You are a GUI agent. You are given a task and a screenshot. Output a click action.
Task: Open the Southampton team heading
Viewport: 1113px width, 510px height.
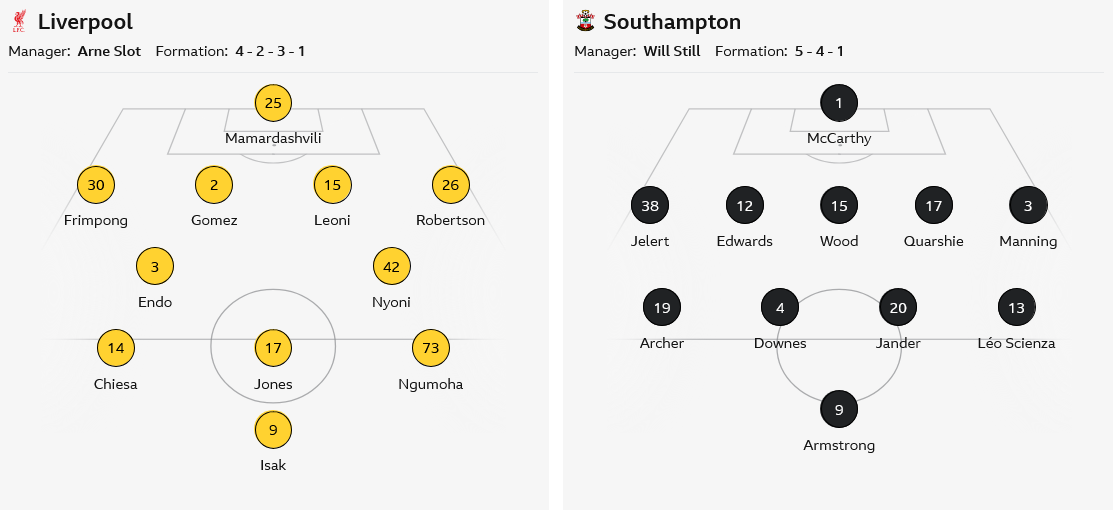672,22
